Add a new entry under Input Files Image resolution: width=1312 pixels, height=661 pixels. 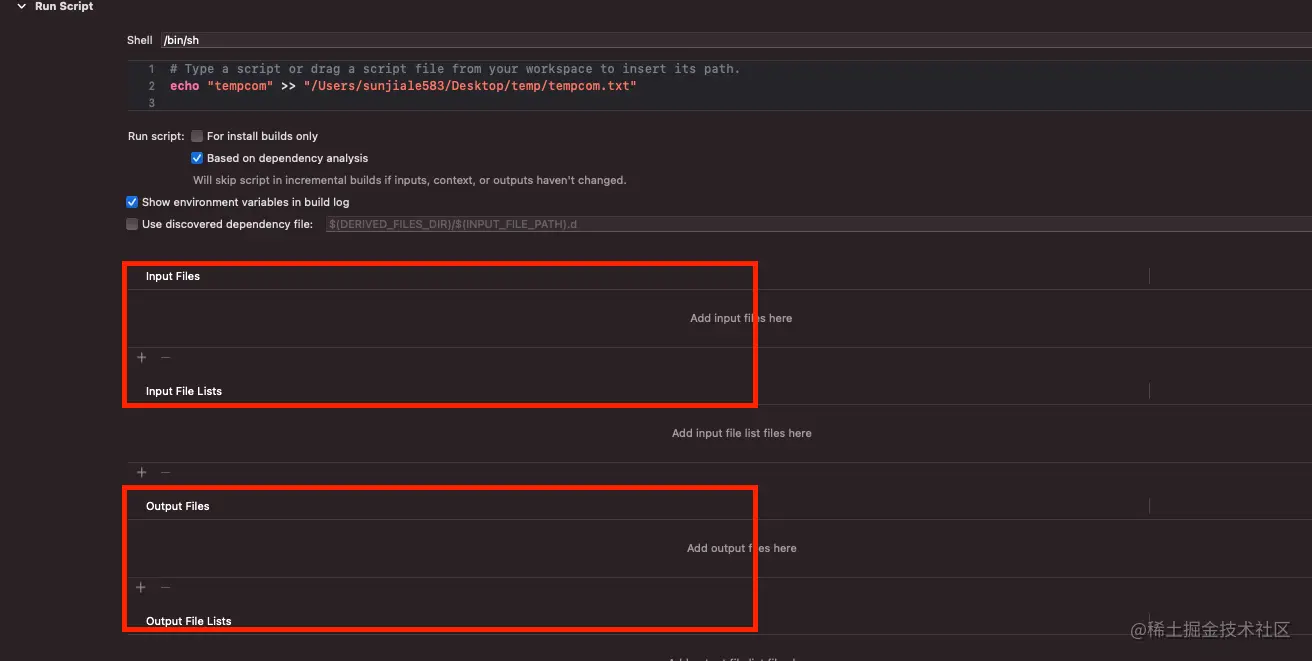140,357
